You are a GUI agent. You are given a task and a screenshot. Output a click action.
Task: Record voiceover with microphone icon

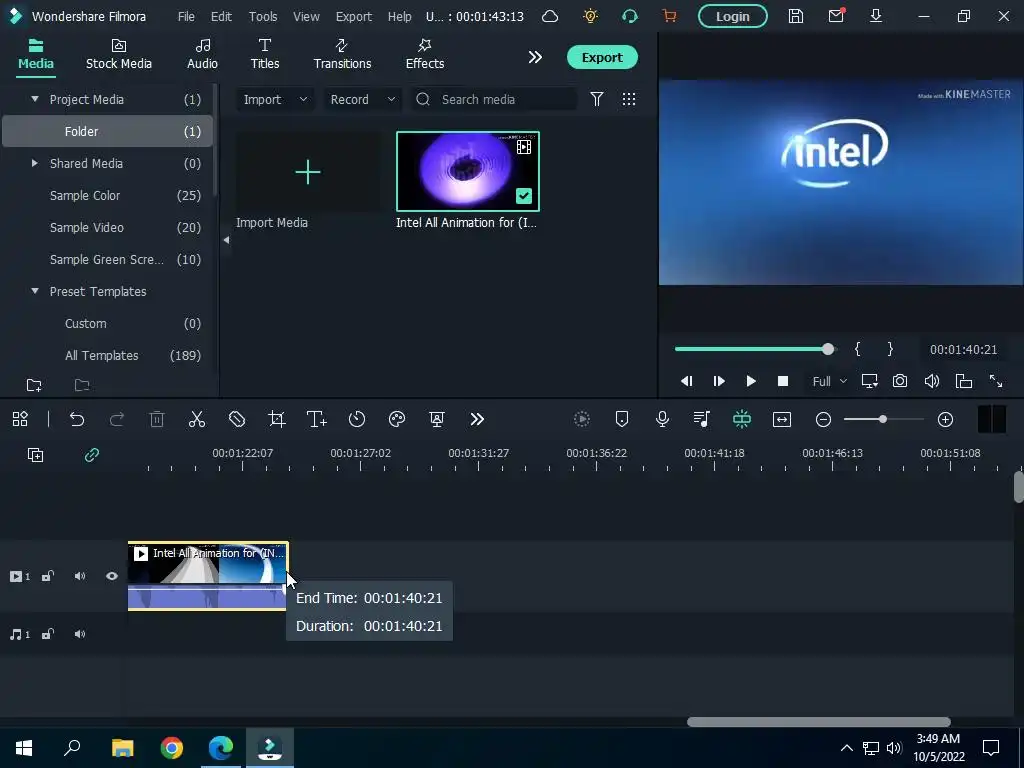pyautogui.click(x=662, y=419)
